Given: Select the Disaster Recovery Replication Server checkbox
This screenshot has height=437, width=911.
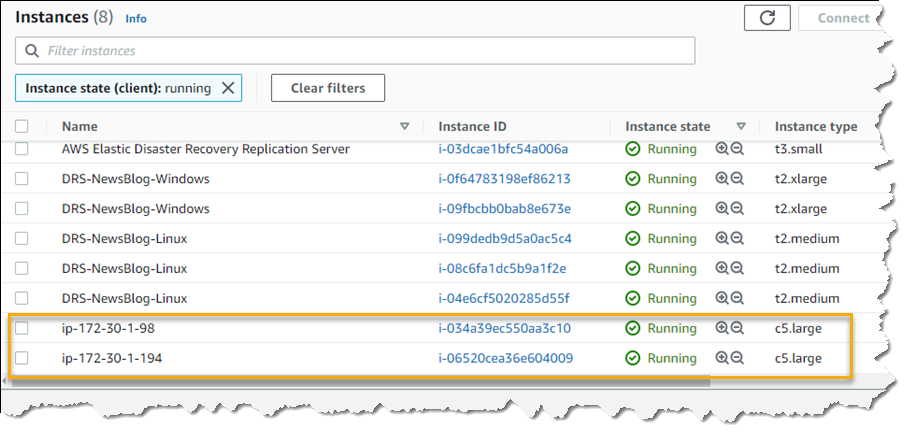Looking at the screenshot, I should pos(21,149).
